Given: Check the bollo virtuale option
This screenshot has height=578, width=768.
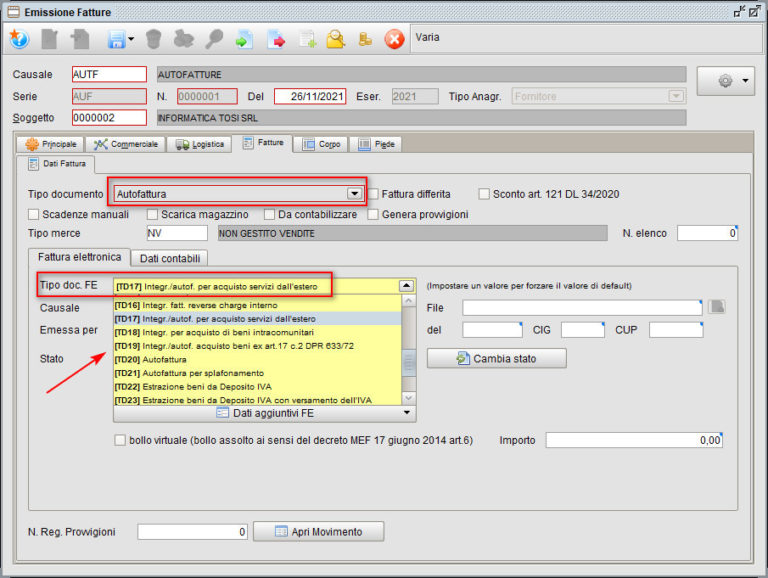Looking at the screenshot, I should (121, 440).
